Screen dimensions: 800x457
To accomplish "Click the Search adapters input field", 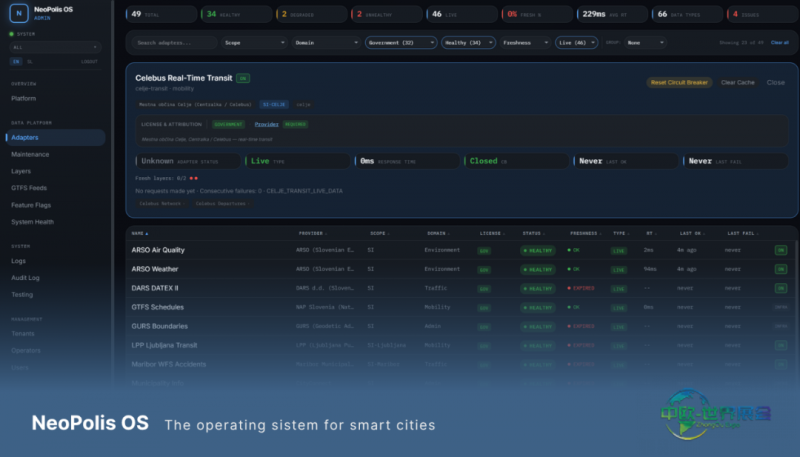I will coord(174,43).
